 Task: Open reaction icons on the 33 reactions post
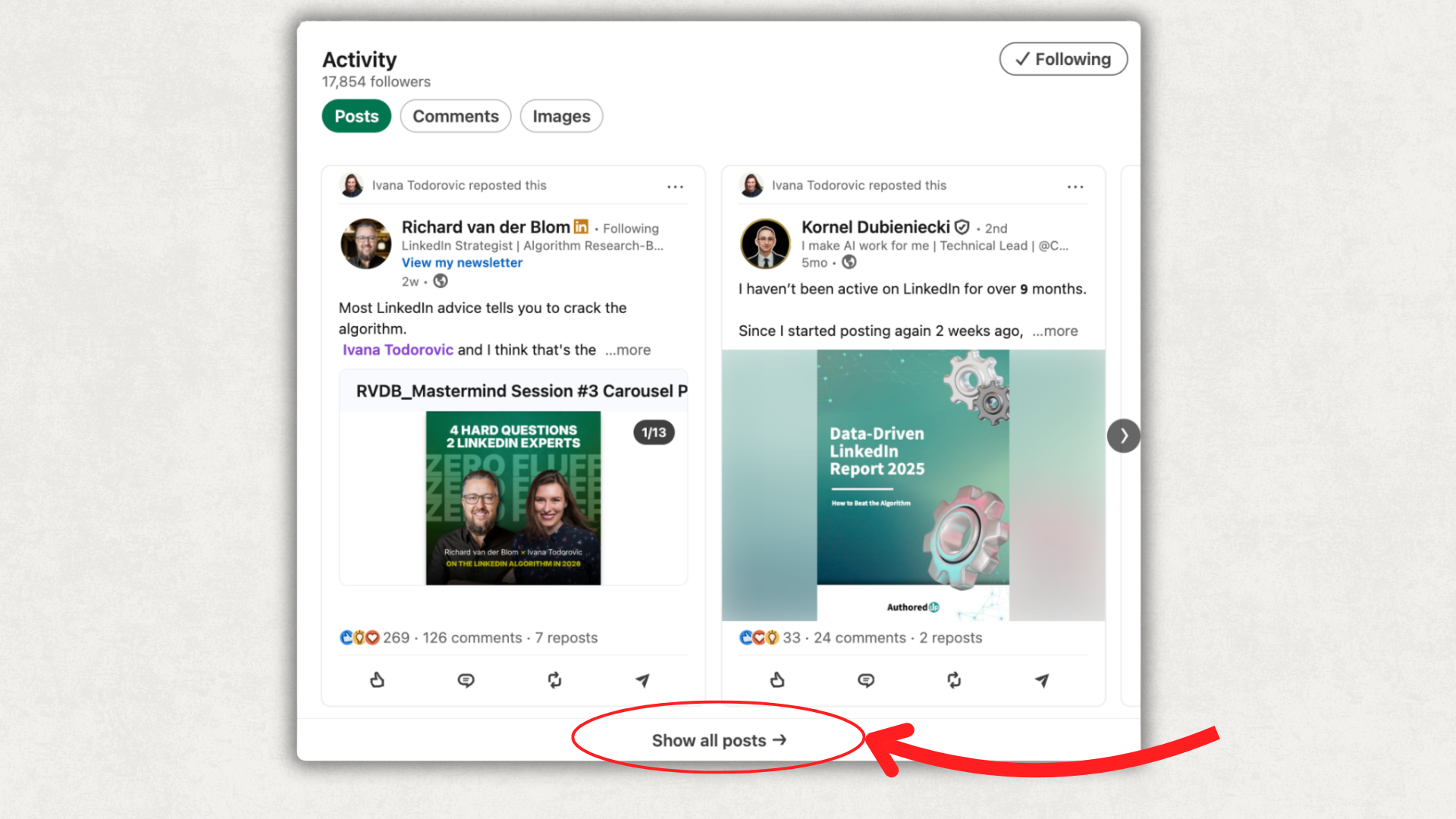click(759, 638)
